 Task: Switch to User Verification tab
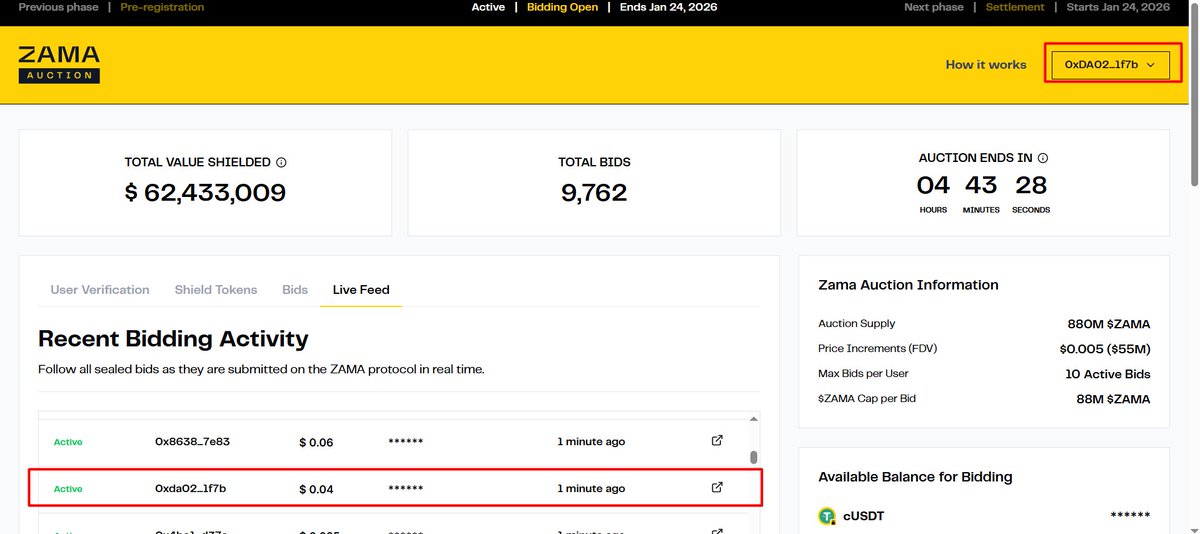(100, 290)
